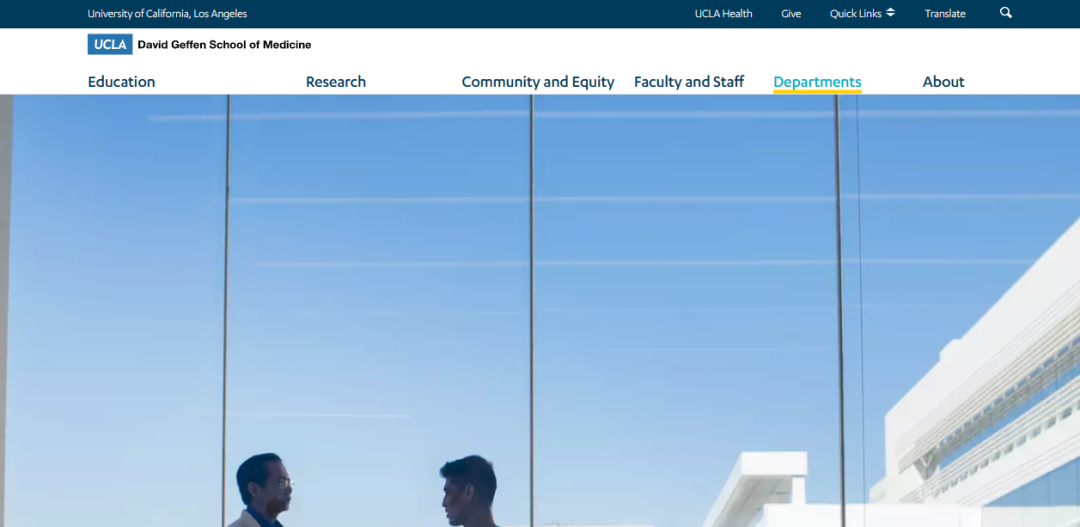Click the blue UCLA logo box
The image size is (1080, 527).
[110, 45]
